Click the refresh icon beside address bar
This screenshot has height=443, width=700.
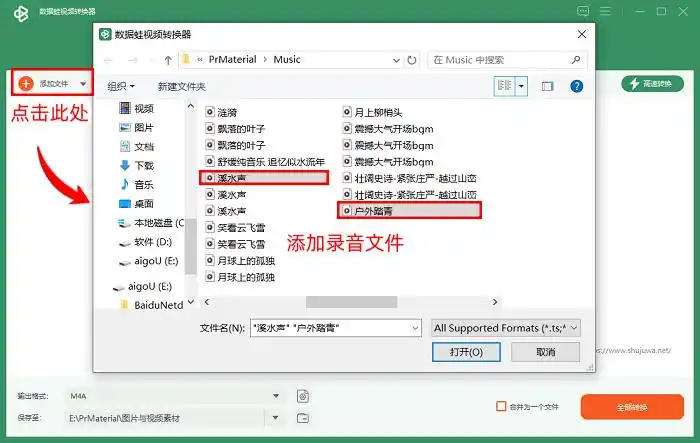pos(413,60)
